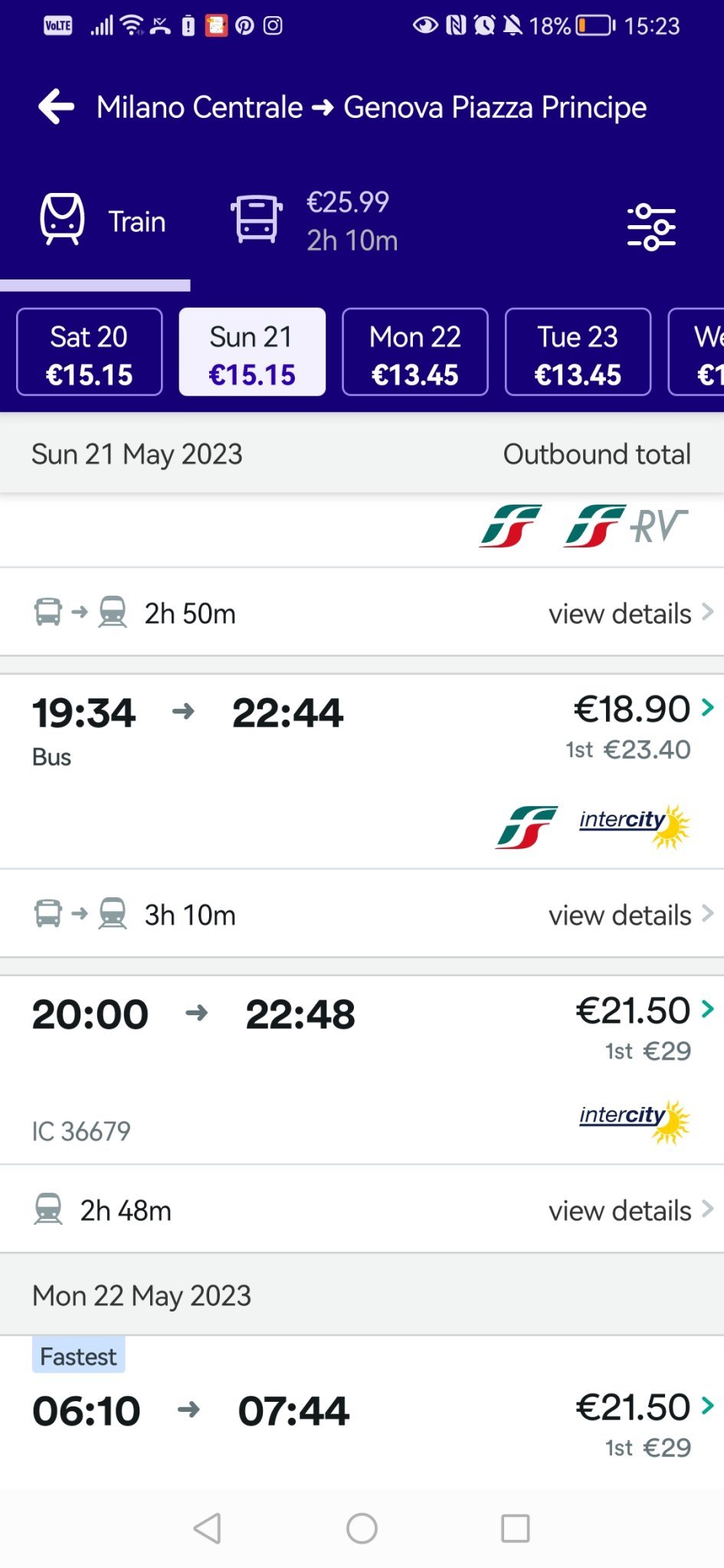Select Tue 23 date tab
The image size is (724, 1568).
(x=578, y=352)
